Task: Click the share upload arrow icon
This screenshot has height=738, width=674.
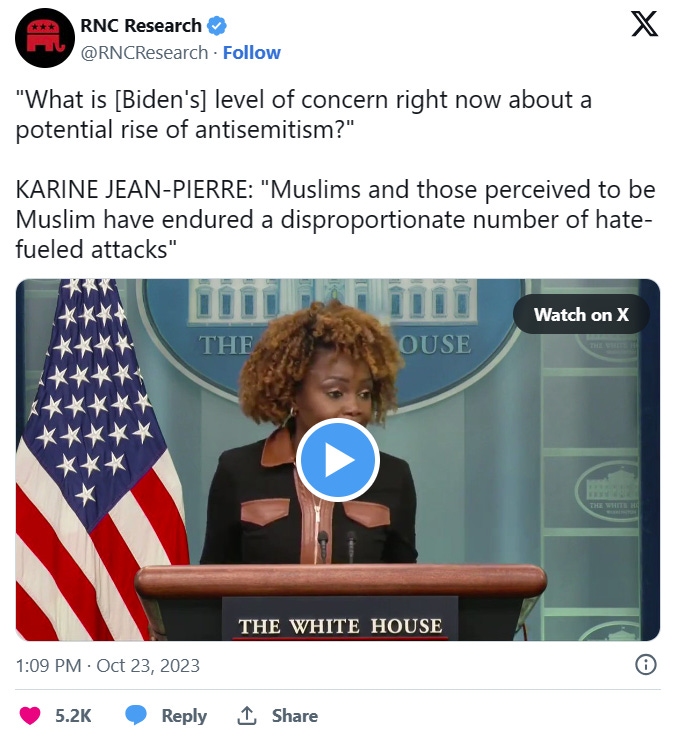Action: 246,715
